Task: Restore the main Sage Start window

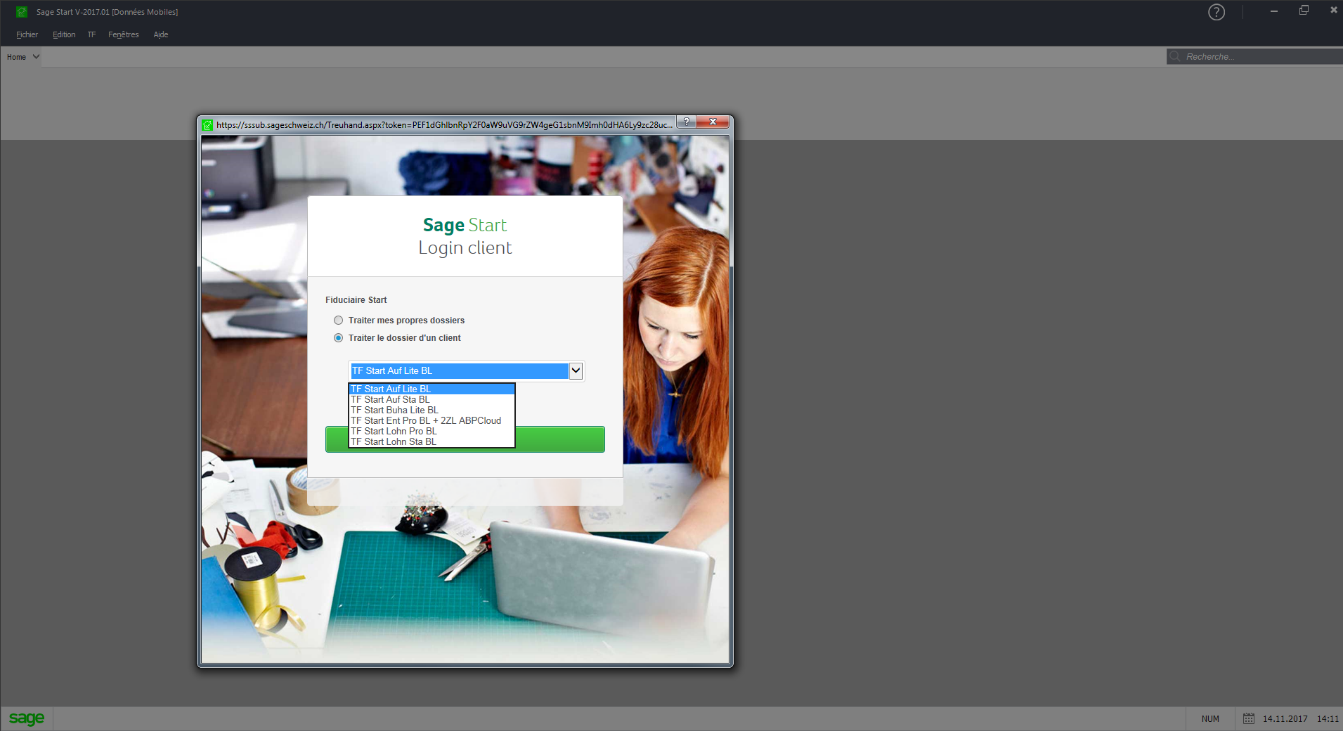Action: click(1304, 11)
